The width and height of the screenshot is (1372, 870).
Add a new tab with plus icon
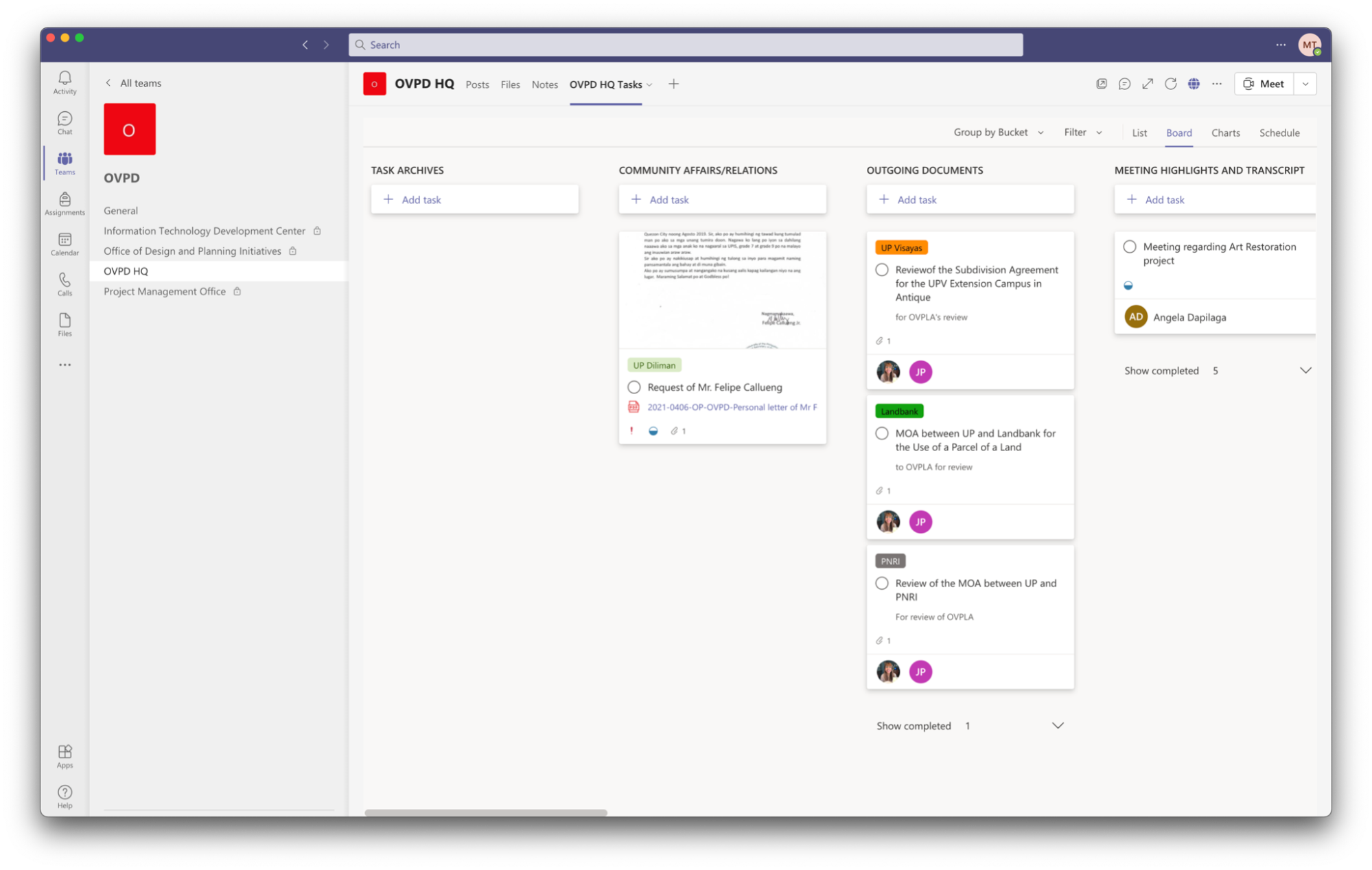[x=674, y=84]
